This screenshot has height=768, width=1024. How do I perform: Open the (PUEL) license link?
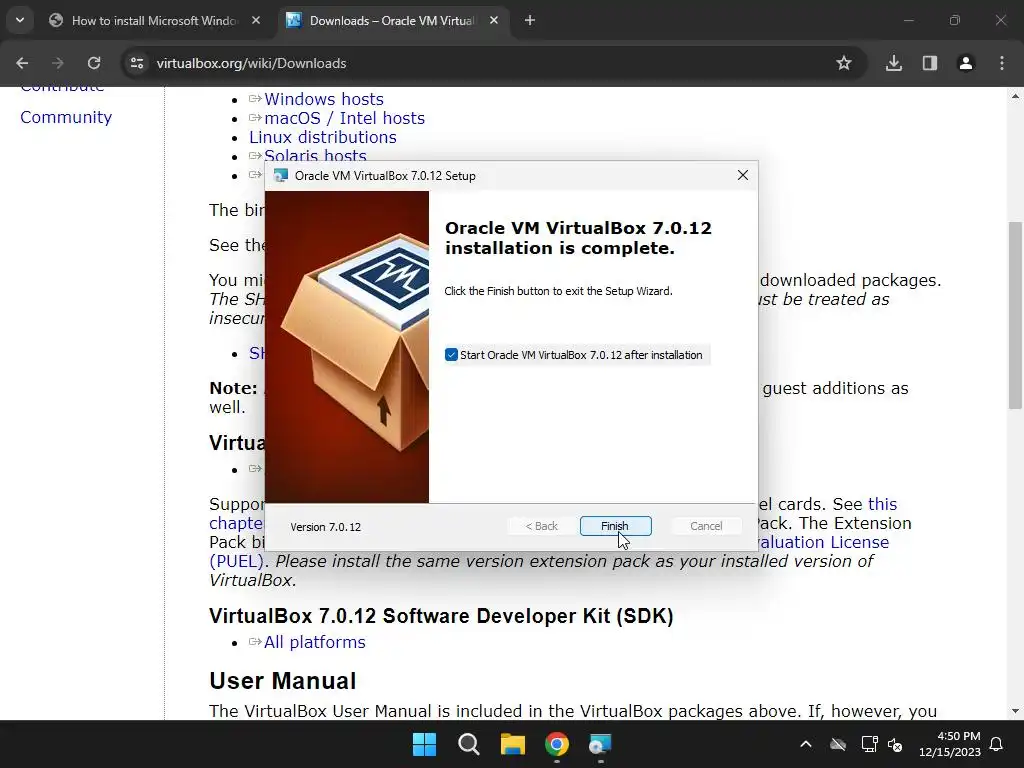pyautogui.click(x=236, y=561)
